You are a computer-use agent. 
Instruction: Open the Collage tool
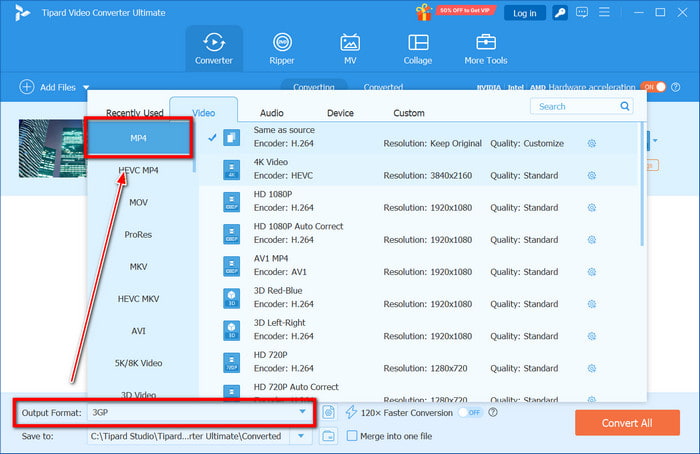416,49
